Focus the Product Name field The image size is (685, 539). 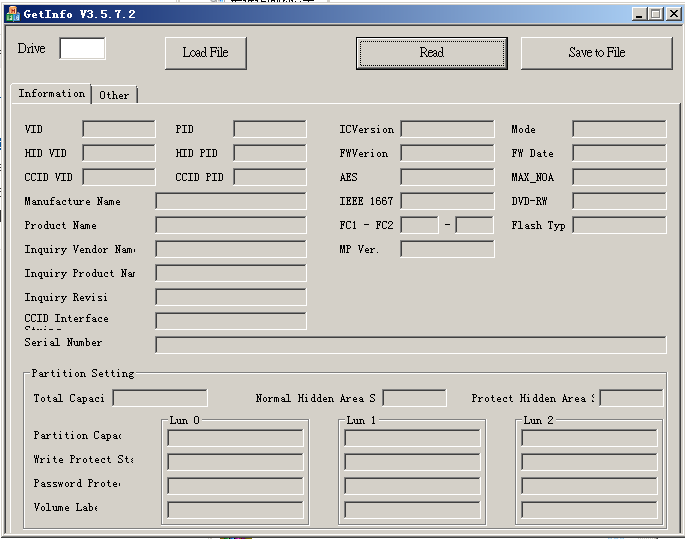[x=231, y=225]
